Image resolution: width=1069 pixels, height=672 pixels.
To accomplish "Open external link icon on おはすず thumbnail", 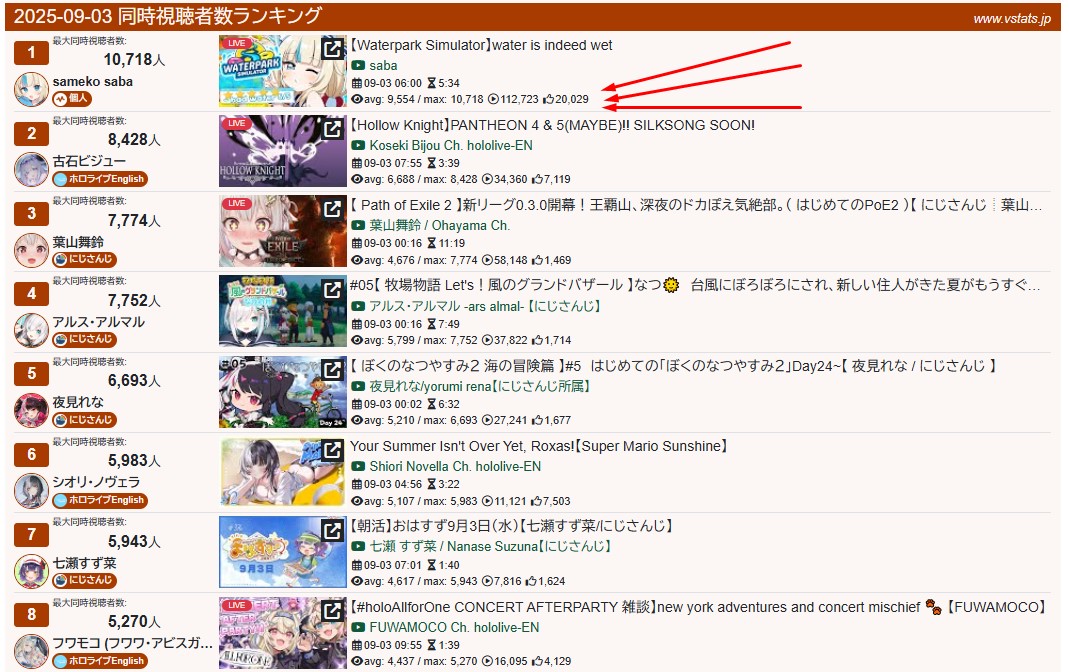I will [x=332, y=530].
